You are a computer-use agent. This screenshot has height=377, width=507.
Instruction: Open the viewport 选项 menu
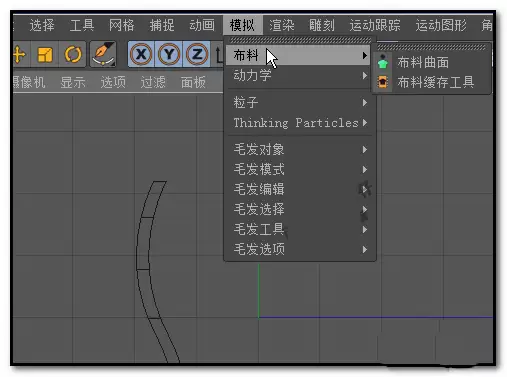tap(113, 82)
